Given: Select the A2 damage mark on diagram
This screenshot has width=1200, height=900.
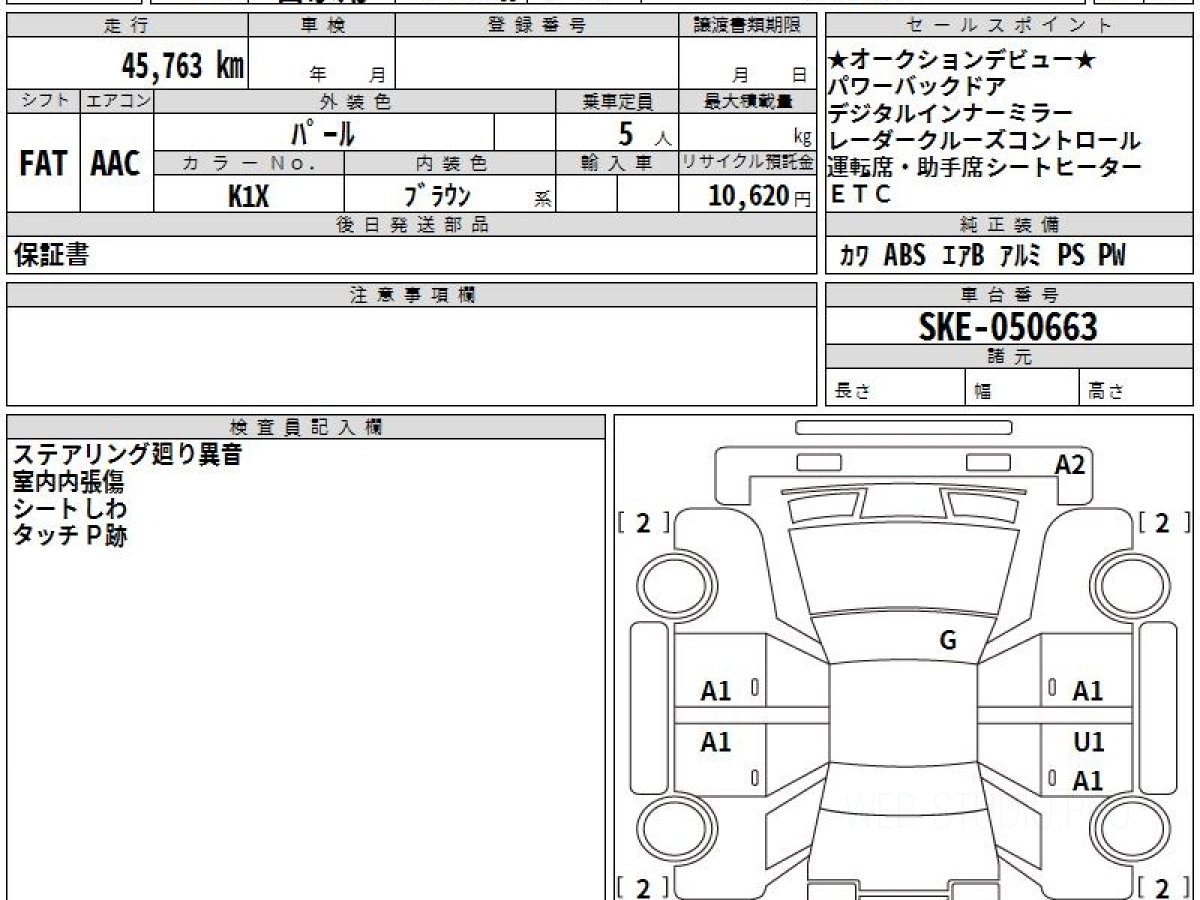Looking at the screenshot, I should tap(1070, 465).
